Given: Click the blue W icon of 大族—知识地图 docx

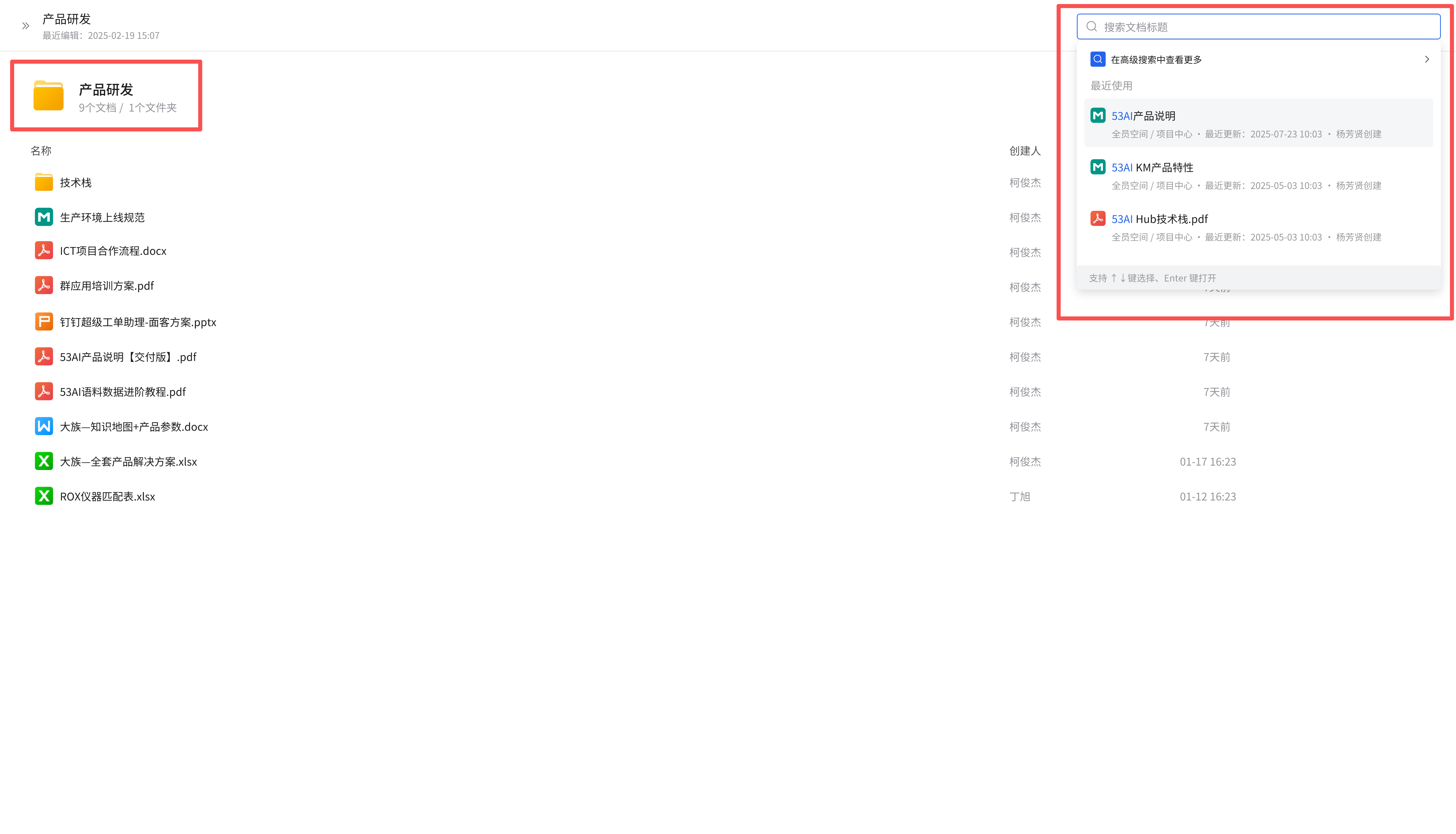Looking at the screenshot, I should pos(43,426).
